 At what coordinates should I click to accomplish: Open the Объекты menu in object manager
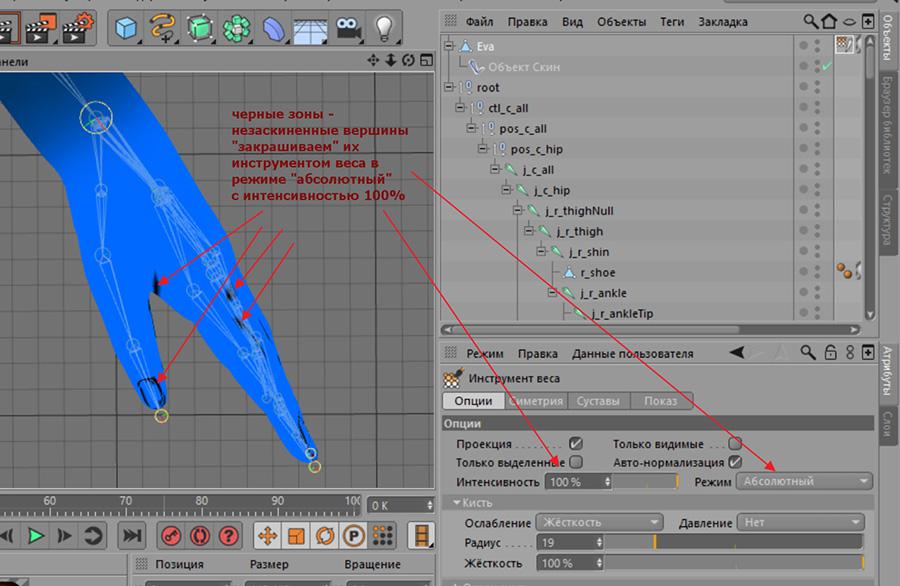[x=621, y=21]
